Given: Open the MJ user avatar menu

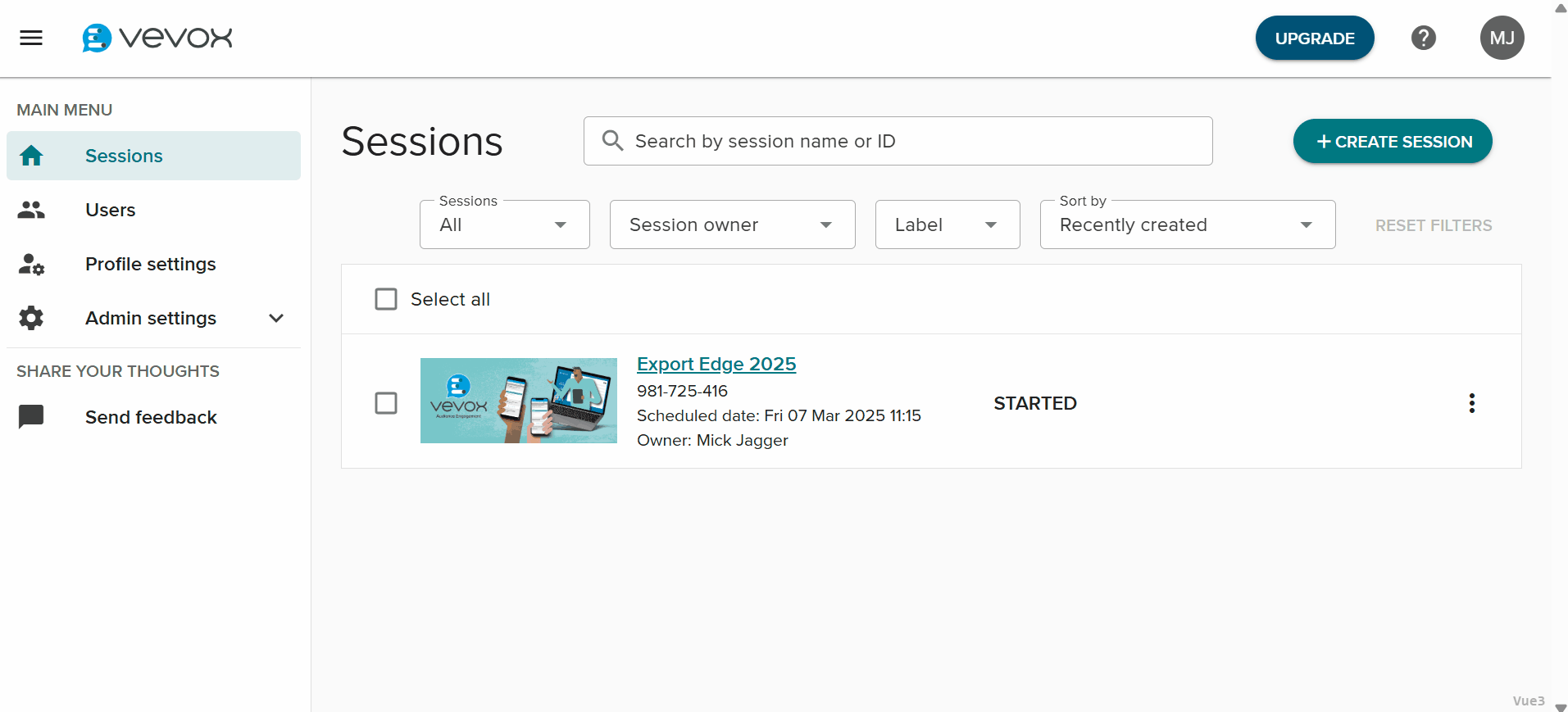Looking at the screenshot, I should (1502, 38).
